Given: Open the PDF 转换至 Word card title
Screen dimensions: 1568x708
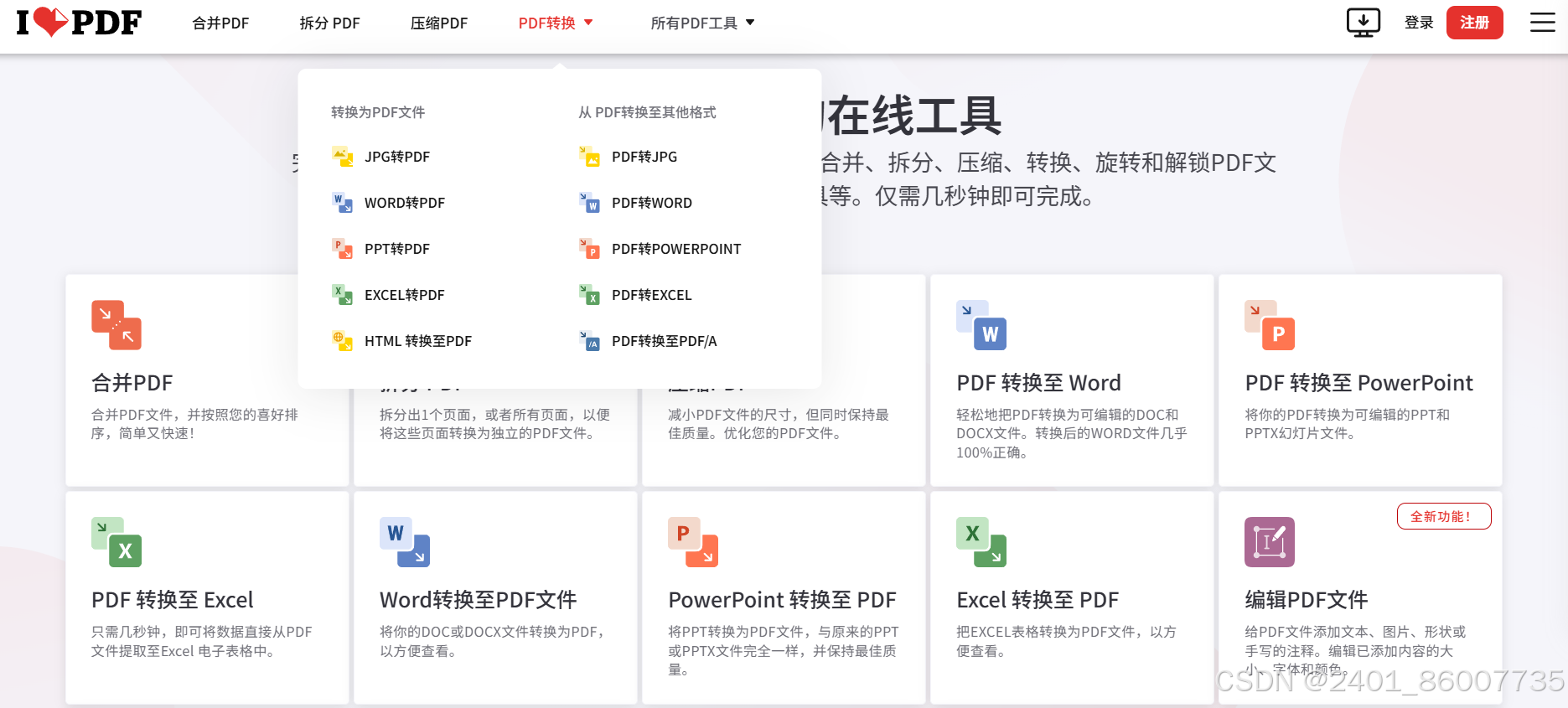Looking at the screenshot, I should (x=1038, y=383).
